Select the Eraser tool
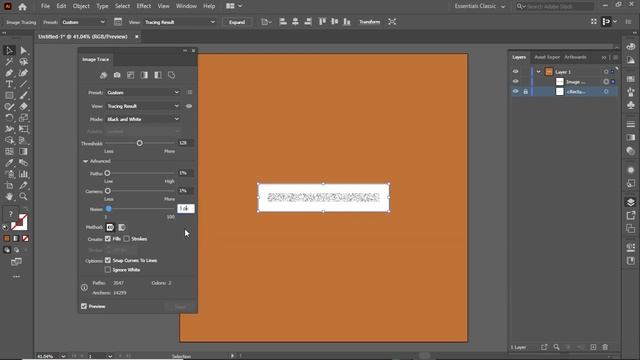This screenshot has width=640, height=360. click(x=24, y=107)
